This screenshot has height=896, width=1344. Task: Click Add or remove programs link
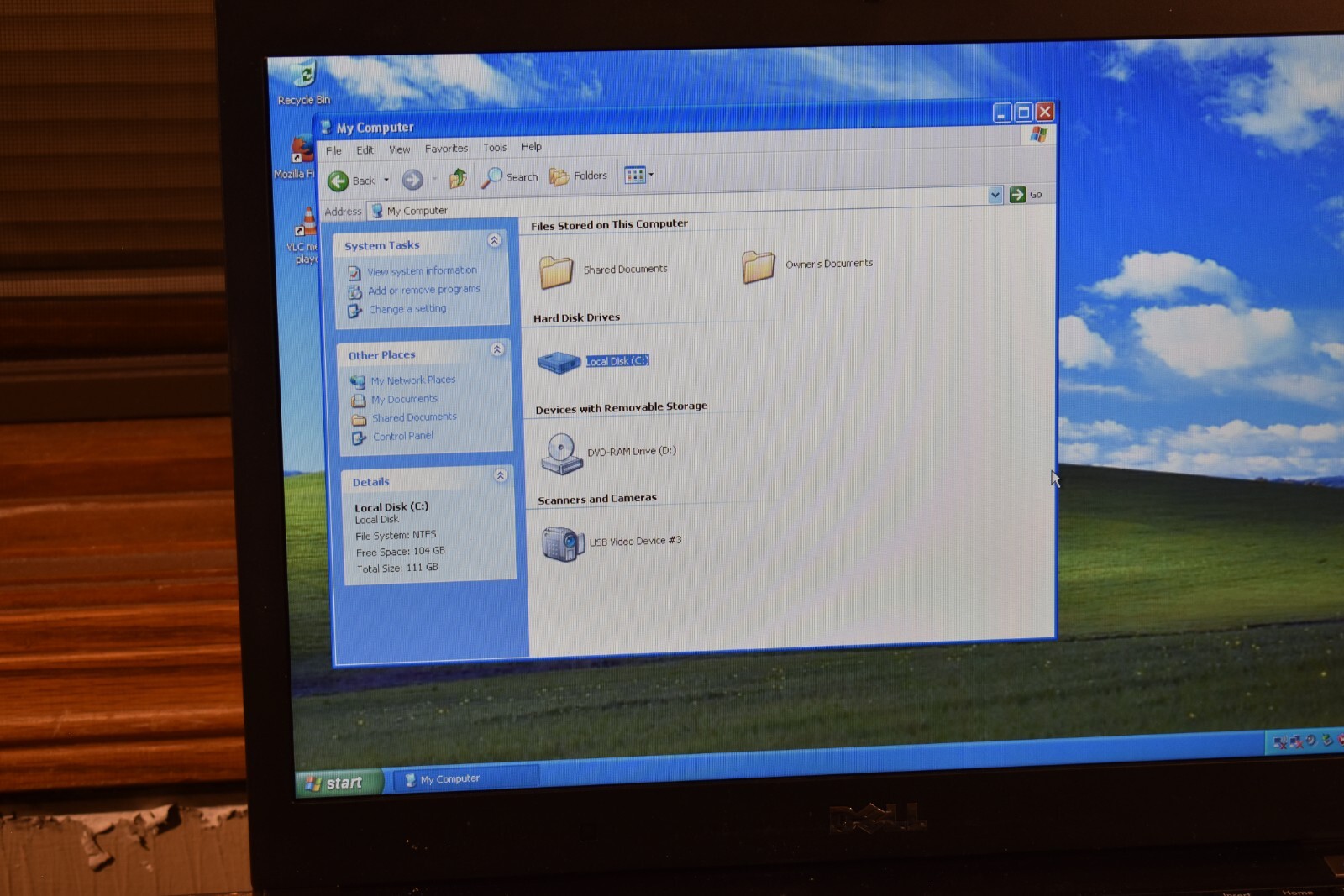tap(424, 290)
